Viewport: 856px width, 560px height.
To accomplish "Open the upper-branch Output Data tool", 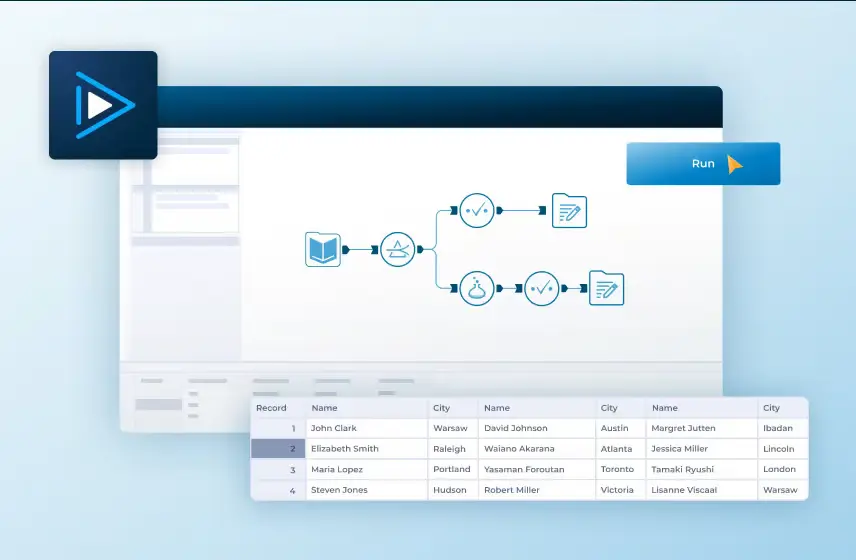I will click(x=569, y=211).
